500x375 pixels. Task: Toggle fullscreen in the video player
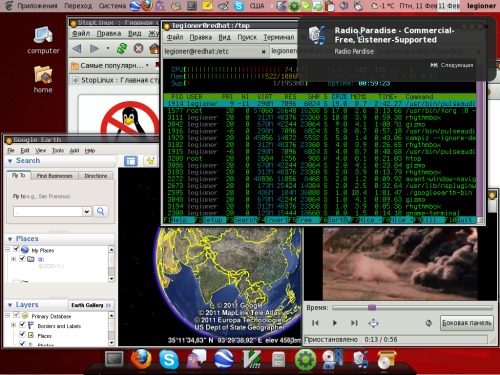click(x=373, y=323)
